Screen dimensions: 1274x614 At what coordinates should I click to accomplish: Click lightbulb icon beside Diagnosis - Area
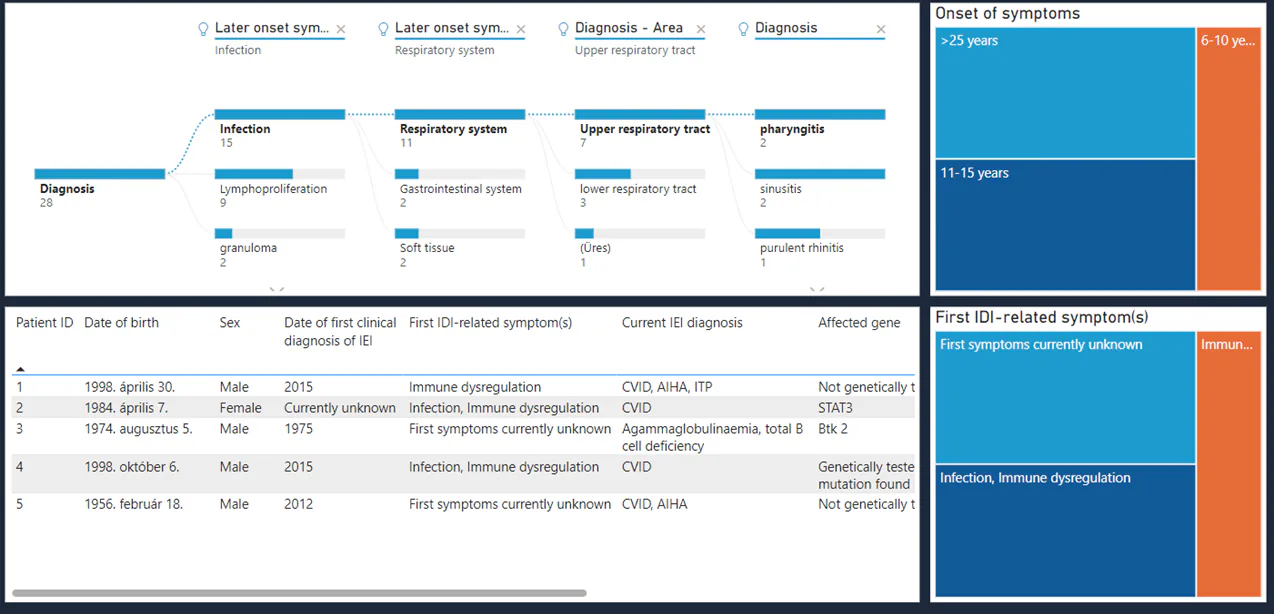click(563, 29)
